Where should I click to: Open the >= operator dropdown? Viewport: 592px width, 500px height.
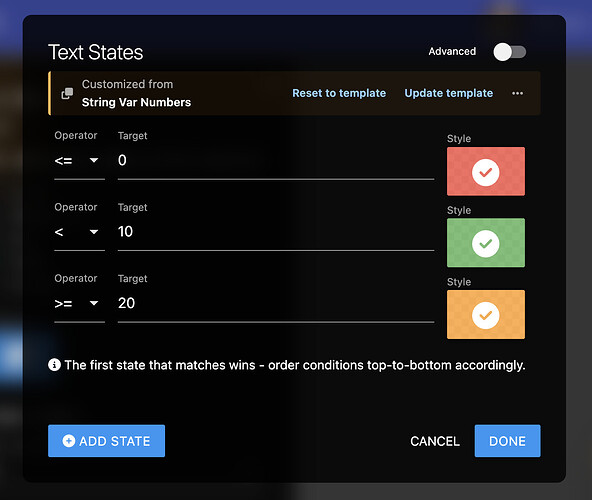[79, 303]
